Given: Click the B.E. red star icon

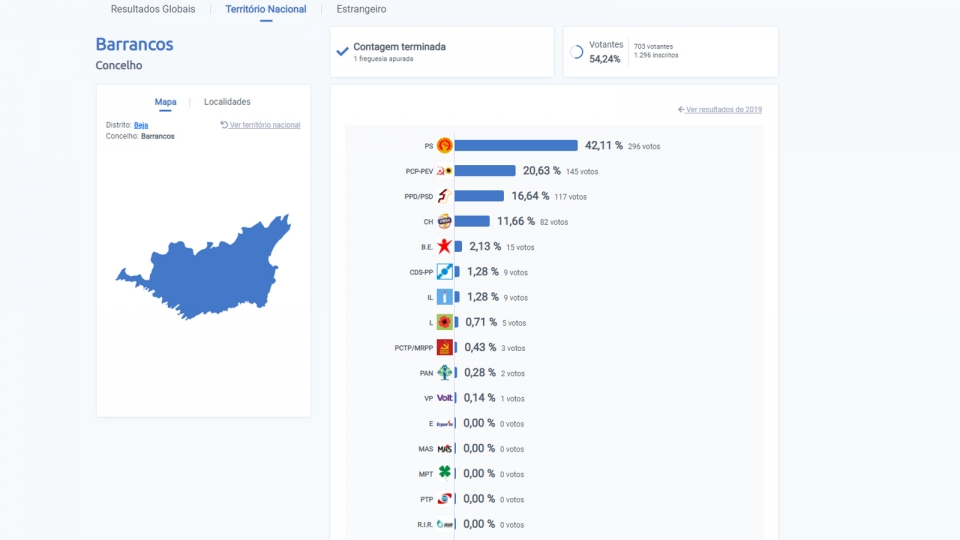Looking at the screenshot, I should point(444,247).
